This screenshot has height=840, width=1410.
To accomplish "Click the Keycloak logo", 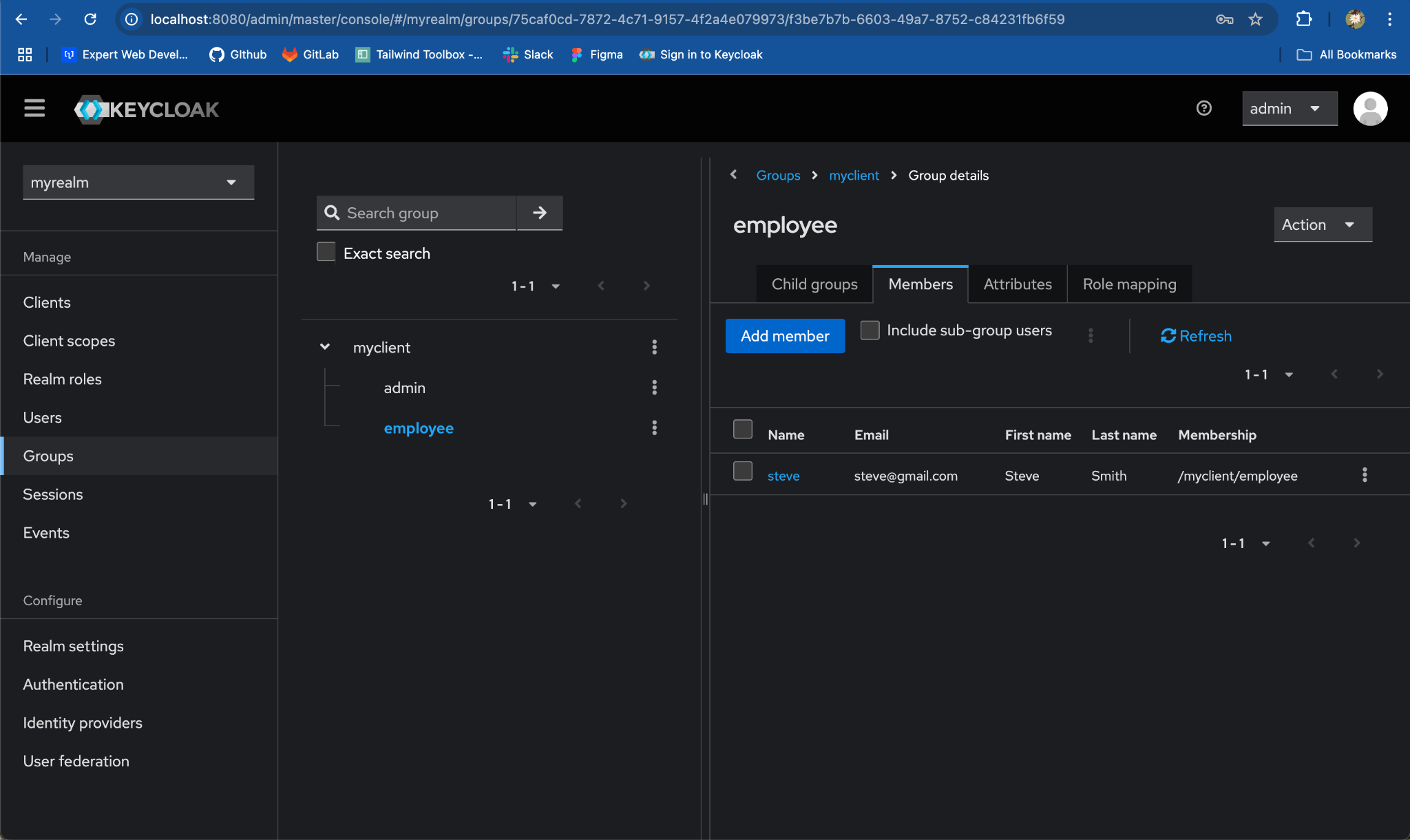I will (x=147, y=109).
